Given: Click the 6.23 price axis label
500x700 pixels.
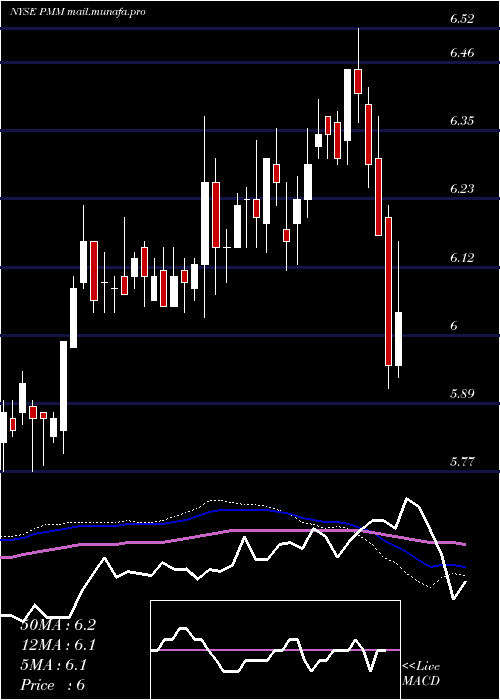Looking at the screenshot, I should click(x=462, y=189).
